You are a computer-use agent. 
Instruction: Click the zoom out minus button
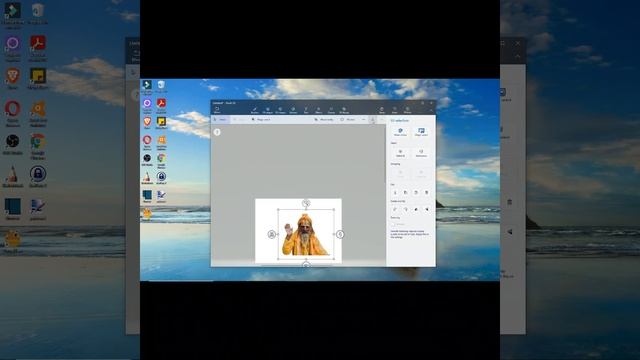(364, 120)
